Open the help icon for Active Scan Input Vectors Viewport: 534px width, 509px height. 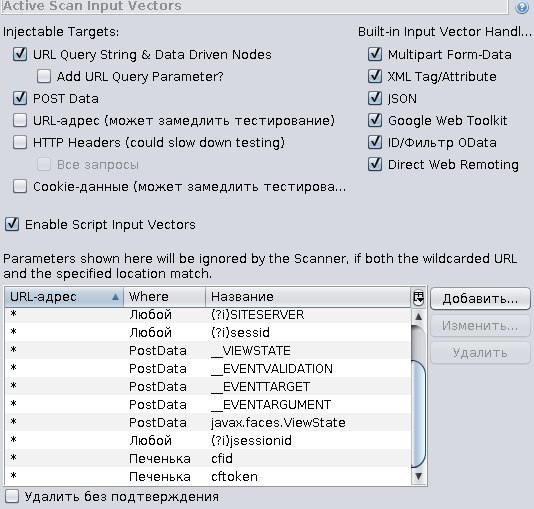pos(521,6)
